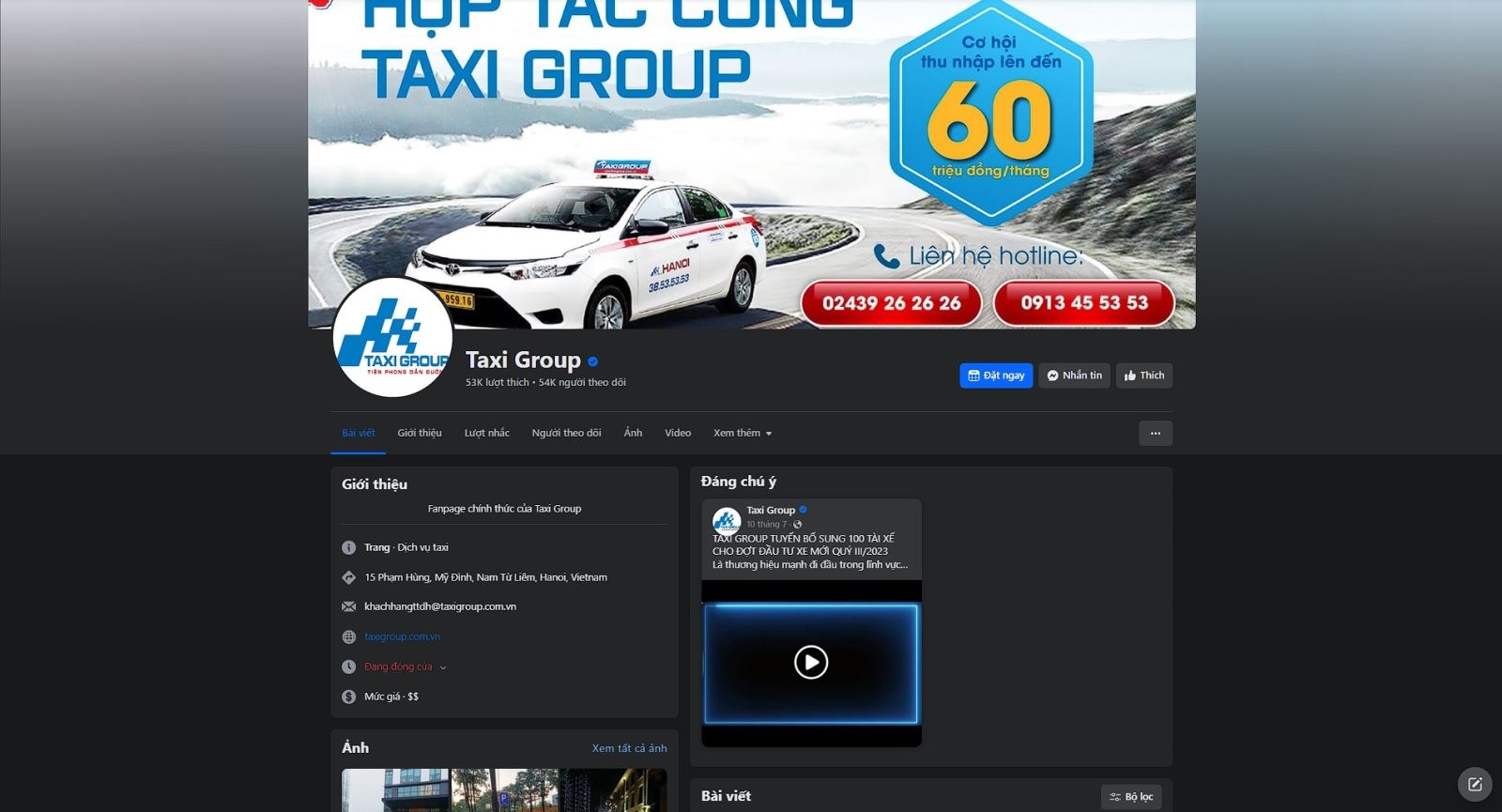Switch to the Video tab

coord(678,433)
